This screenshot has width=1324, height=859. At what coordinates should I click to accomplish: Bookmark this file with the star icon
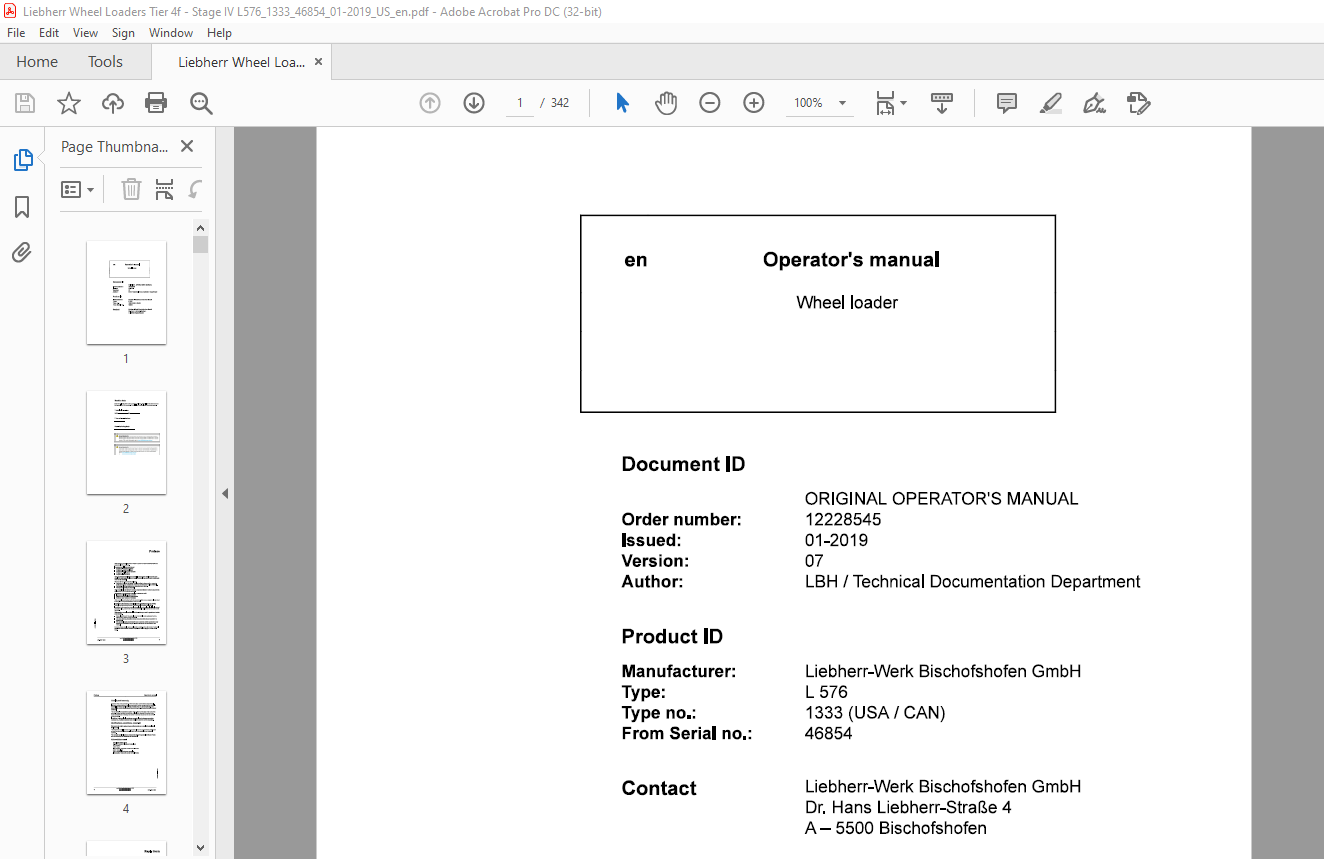(x=68, y=103)
